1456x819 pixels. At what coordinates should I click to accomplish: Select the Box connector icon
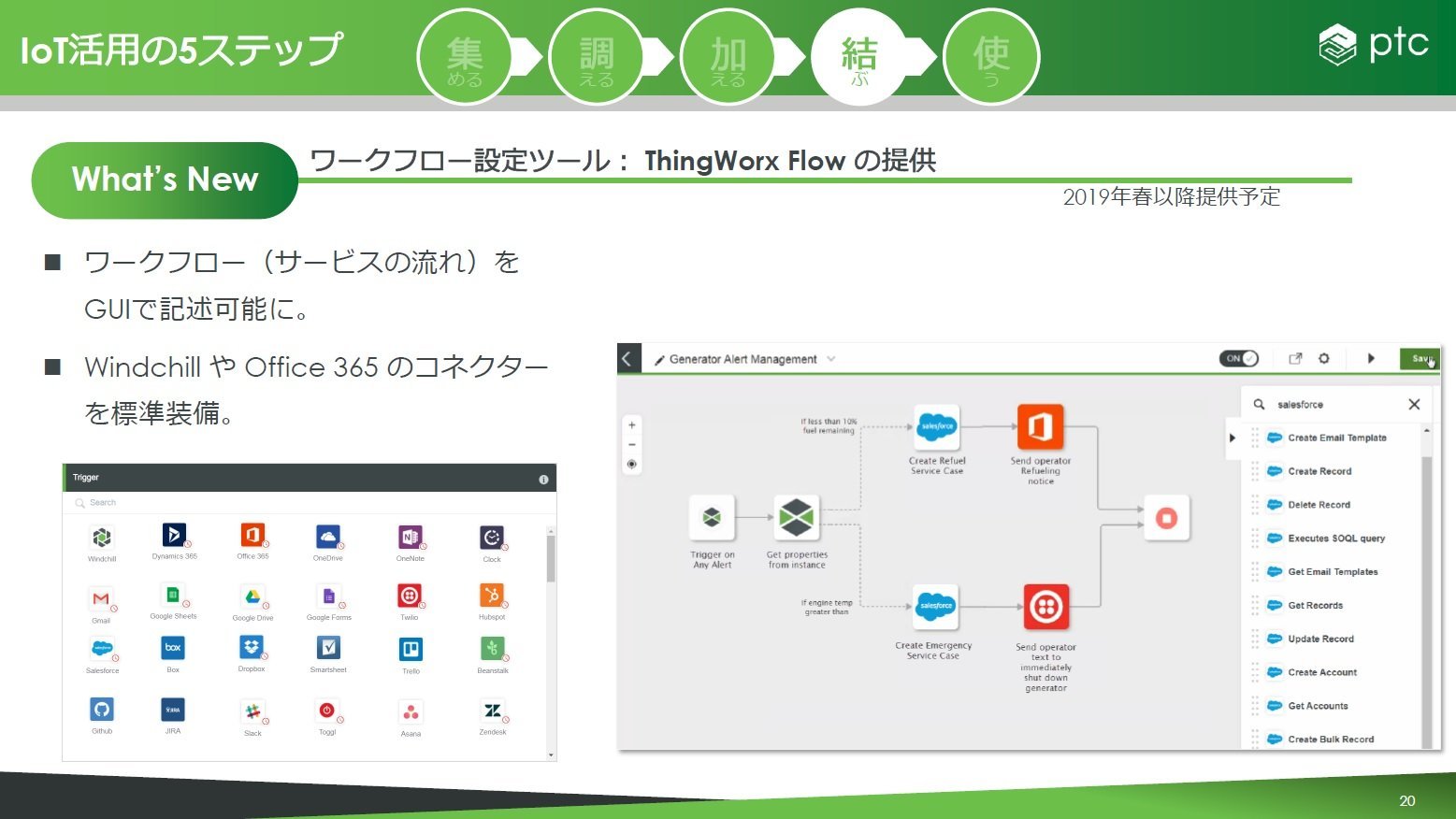pos(173,648)
